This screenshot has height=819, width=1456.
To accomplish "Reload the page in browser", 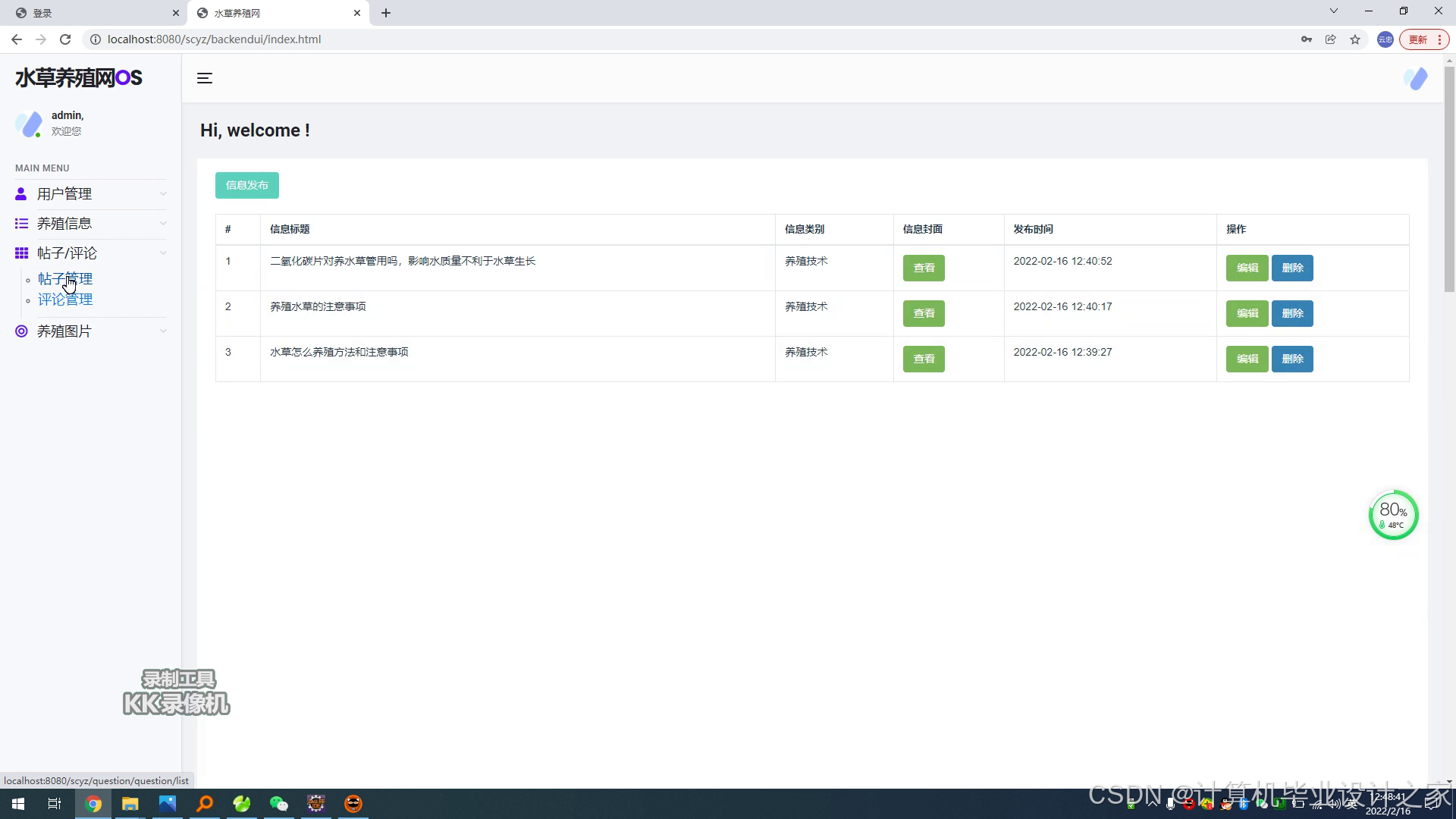I will pos(65,39).
